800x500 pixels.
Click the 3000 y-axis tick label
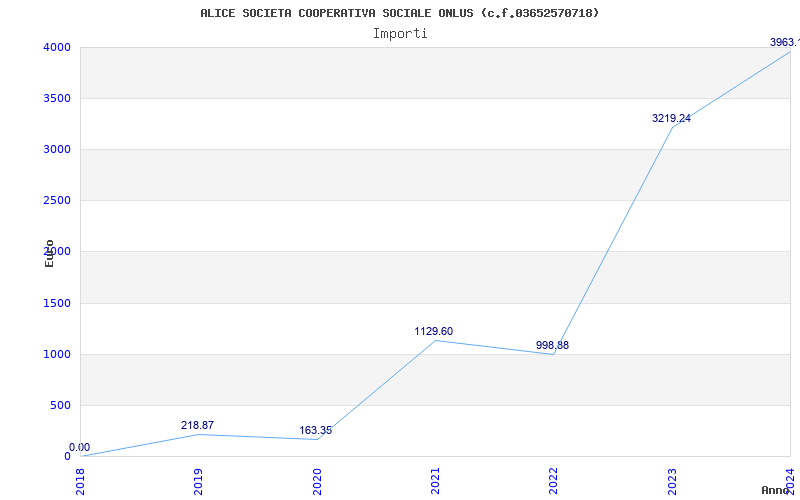(x=57, y=149)
